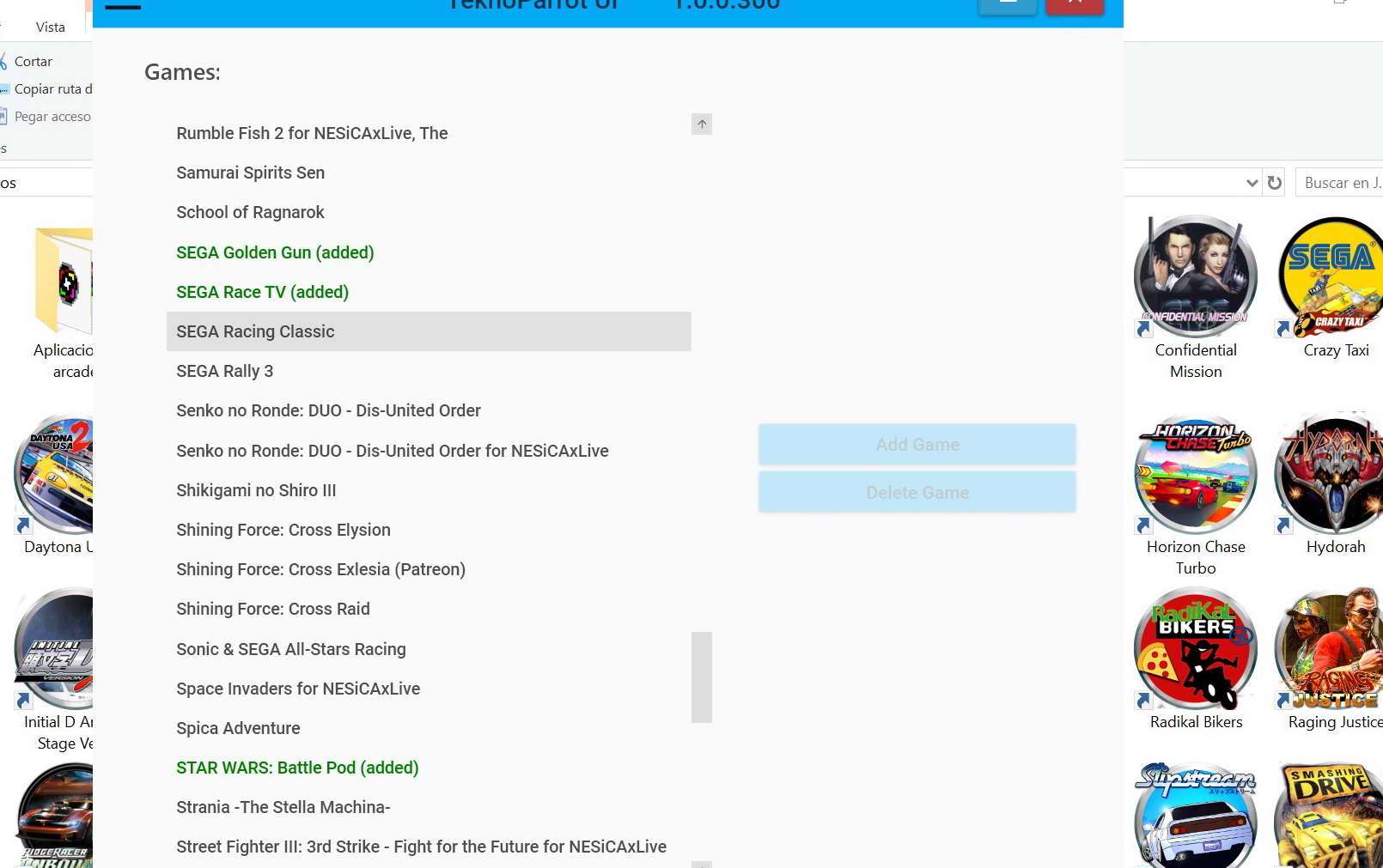
Task: Select Senko no Ronde: DUO - Dis-United Order
Action: (x=429, y=410)
